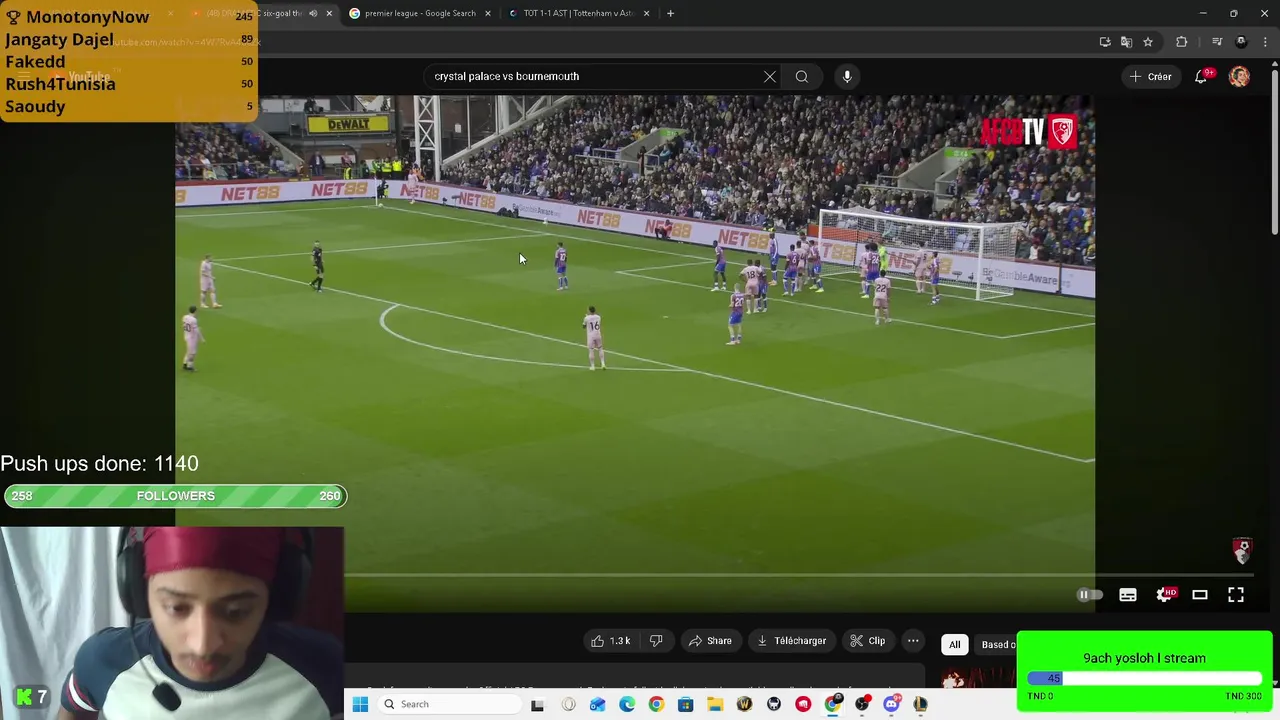Clear the YouTube search box text
This screenshot has width=1280, height=720.
click(x=770, y=76)
